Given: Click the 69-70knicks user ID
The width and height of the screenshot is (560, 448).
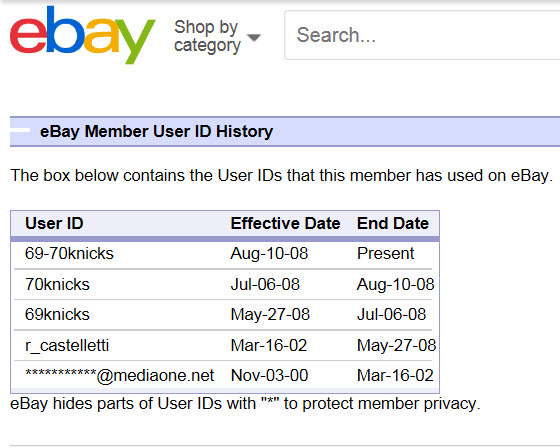Looking at the screenshot, I should [x=69, y=253].
